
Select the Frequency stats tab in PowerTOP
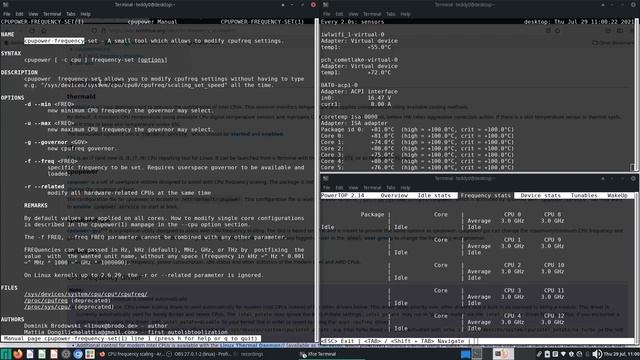coord(485,196)
